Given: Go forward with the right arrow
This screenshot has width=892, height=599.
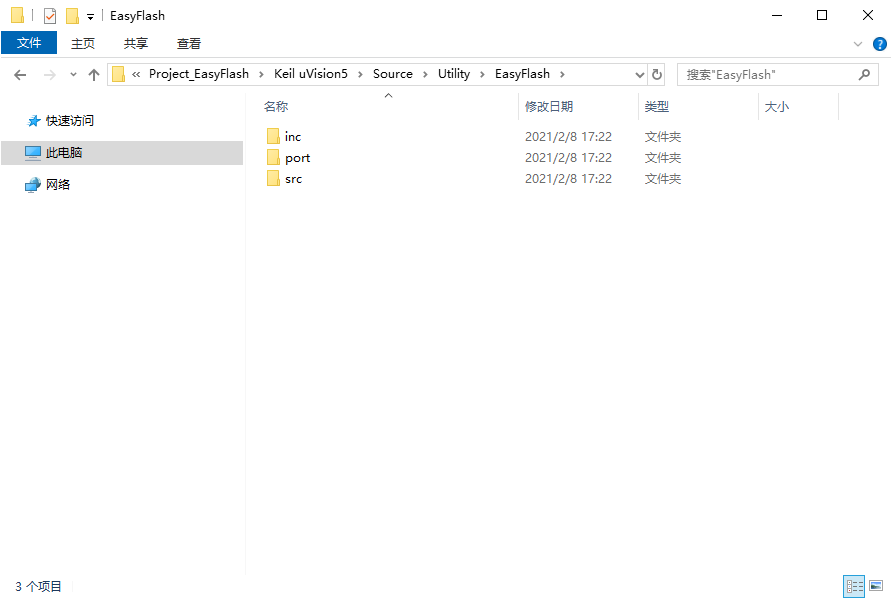Looking at the screenshot, I should tap(50, 75).
